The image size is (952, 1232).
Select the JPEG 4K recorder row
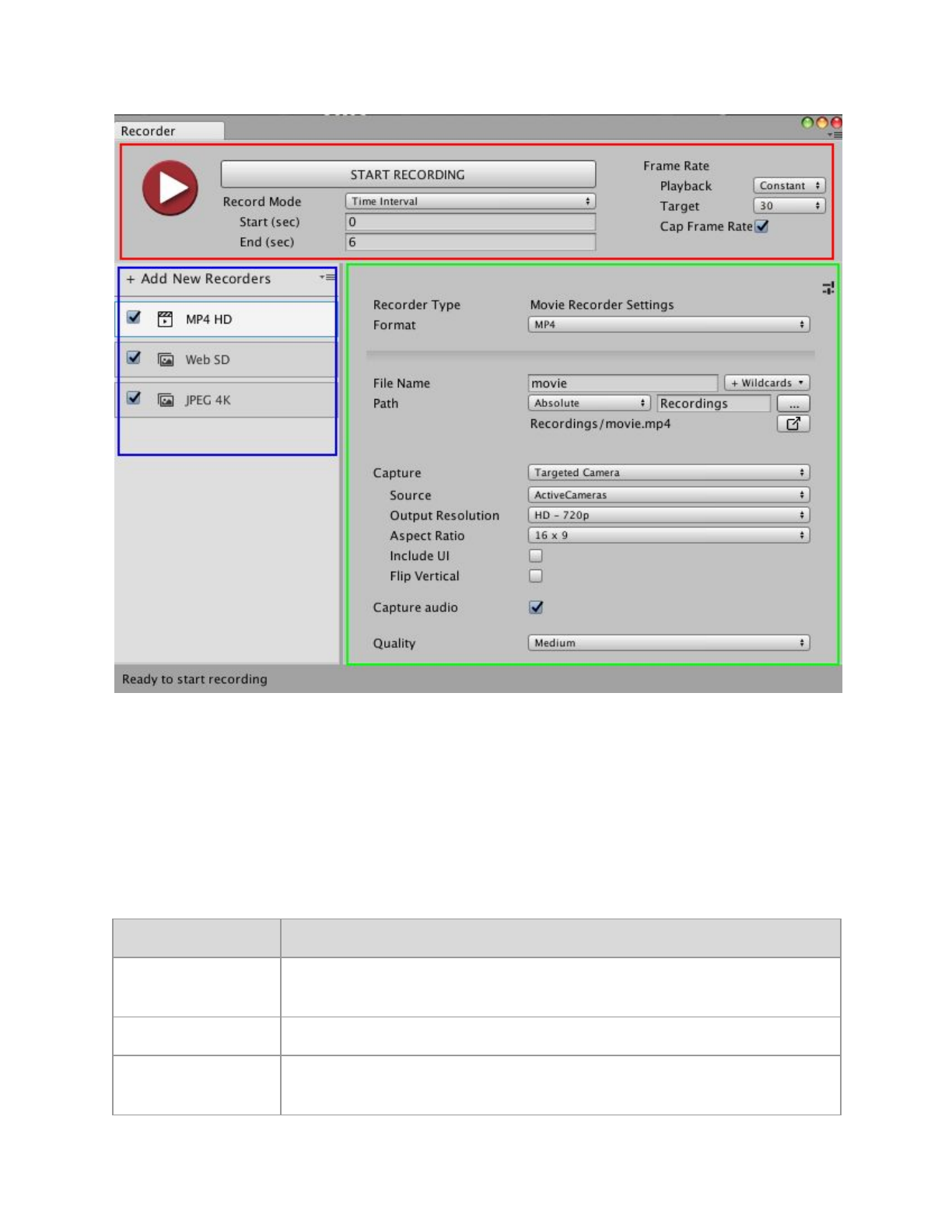click(x=227, y=400)
